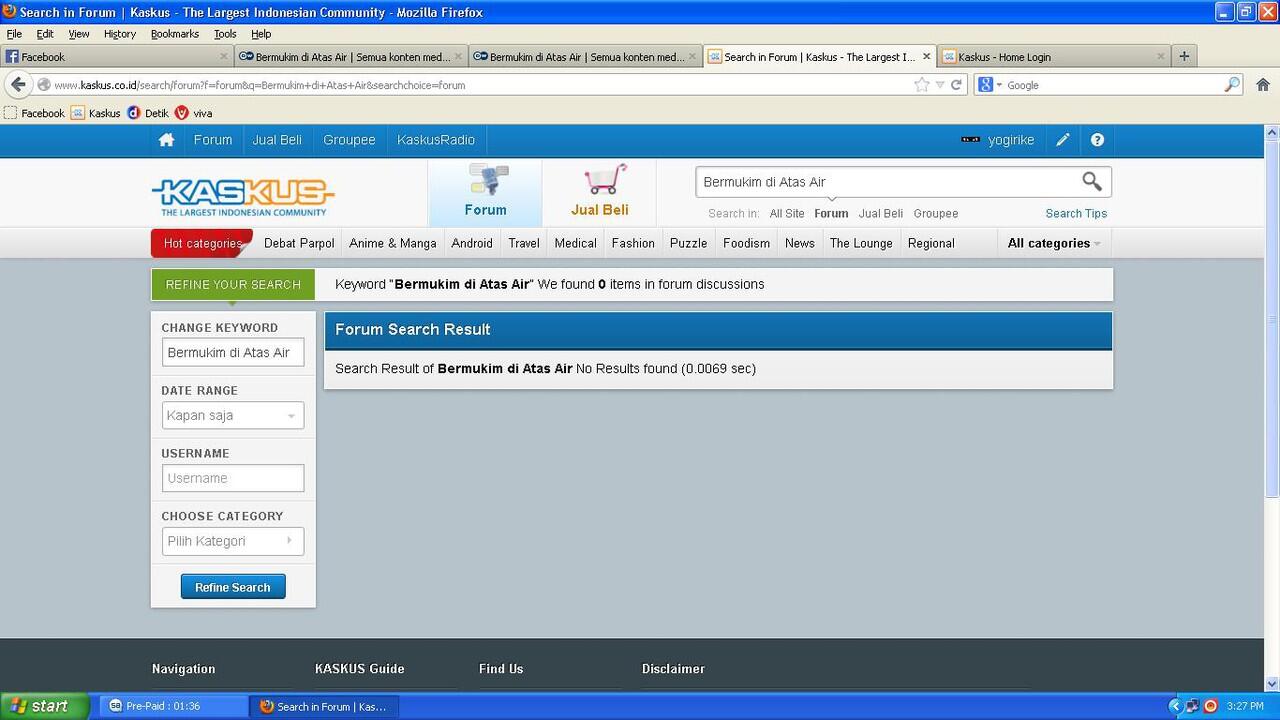Reload the page with the refresh icon
The image size is (1280, 720).
tap(956, 85)
